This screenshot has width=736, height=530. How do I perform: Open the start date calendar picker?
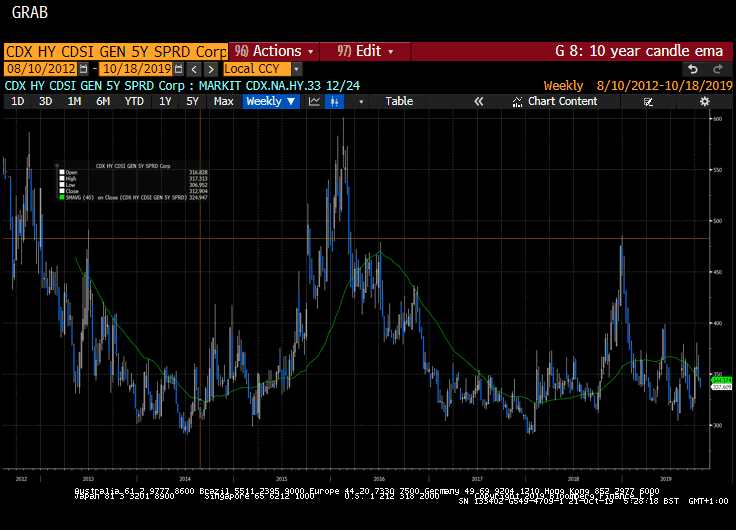83,69
